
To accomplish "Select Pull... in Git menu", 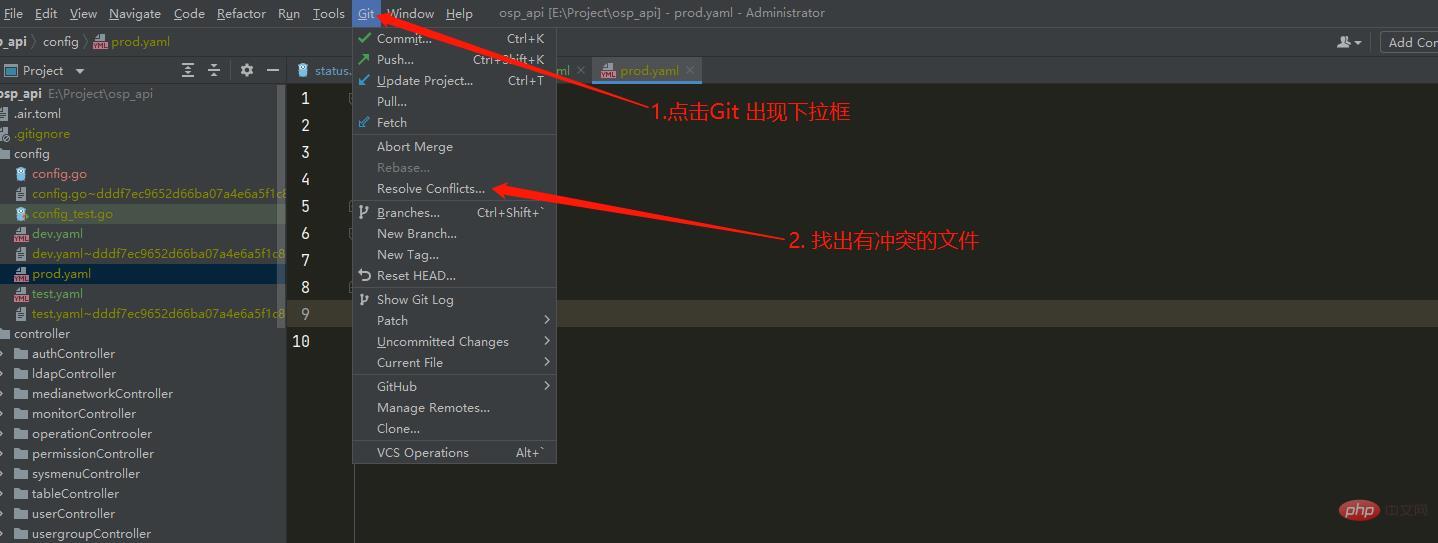I will [x=454, y=102].
